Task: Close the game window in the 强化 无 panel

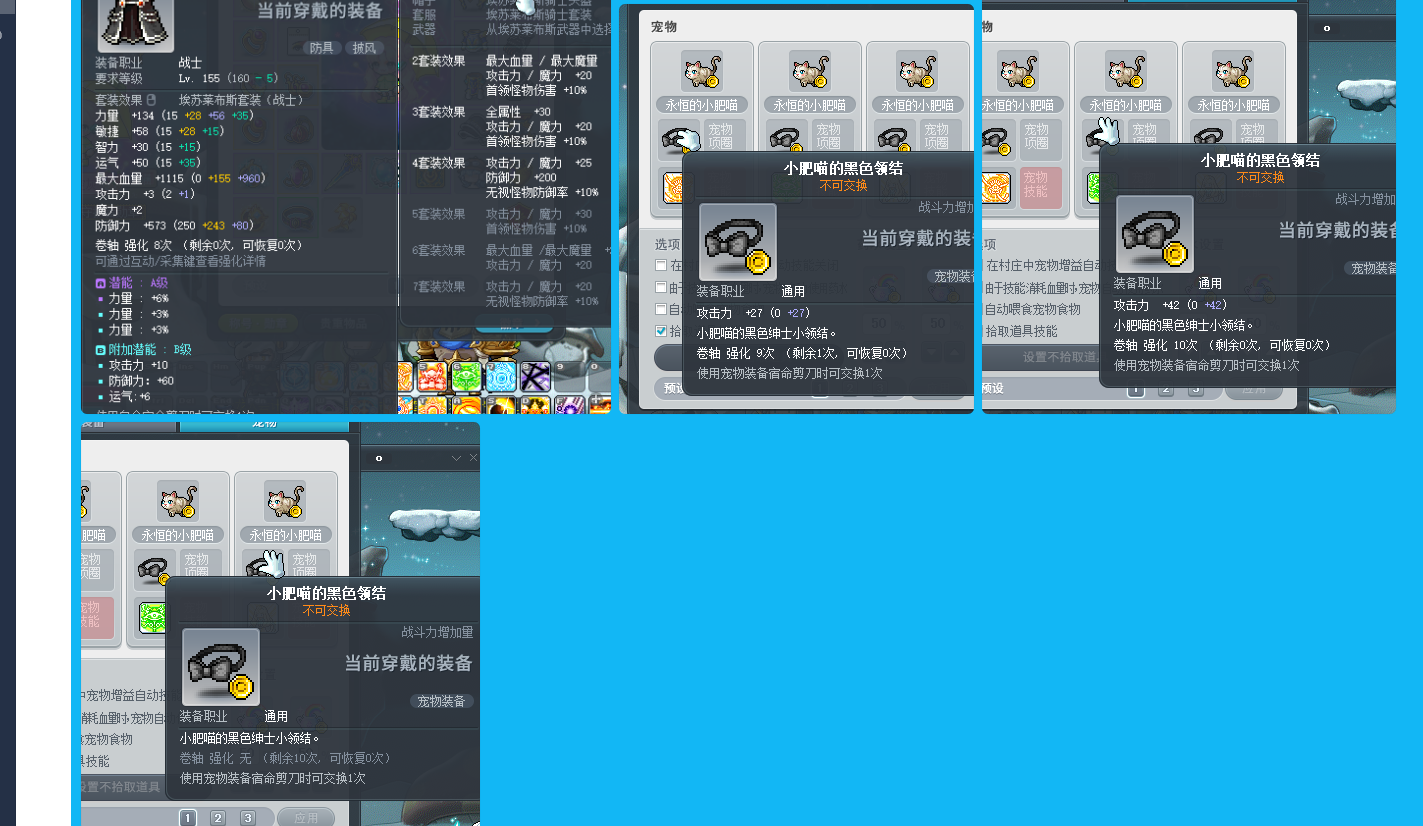Action: pyautogui.click(x=473, y=458)
